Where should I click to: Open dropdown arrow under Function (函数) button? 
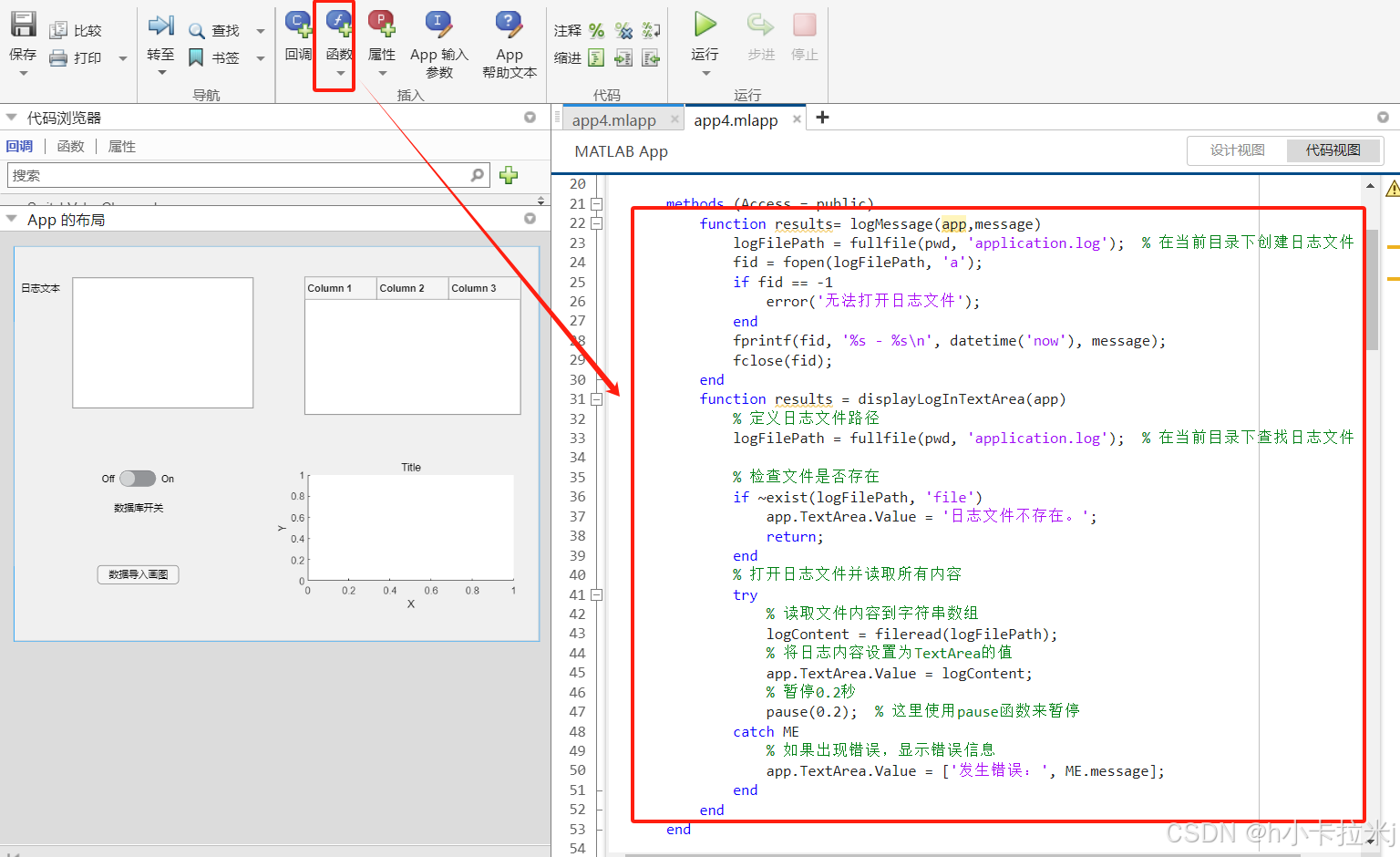tap(340, 74)
